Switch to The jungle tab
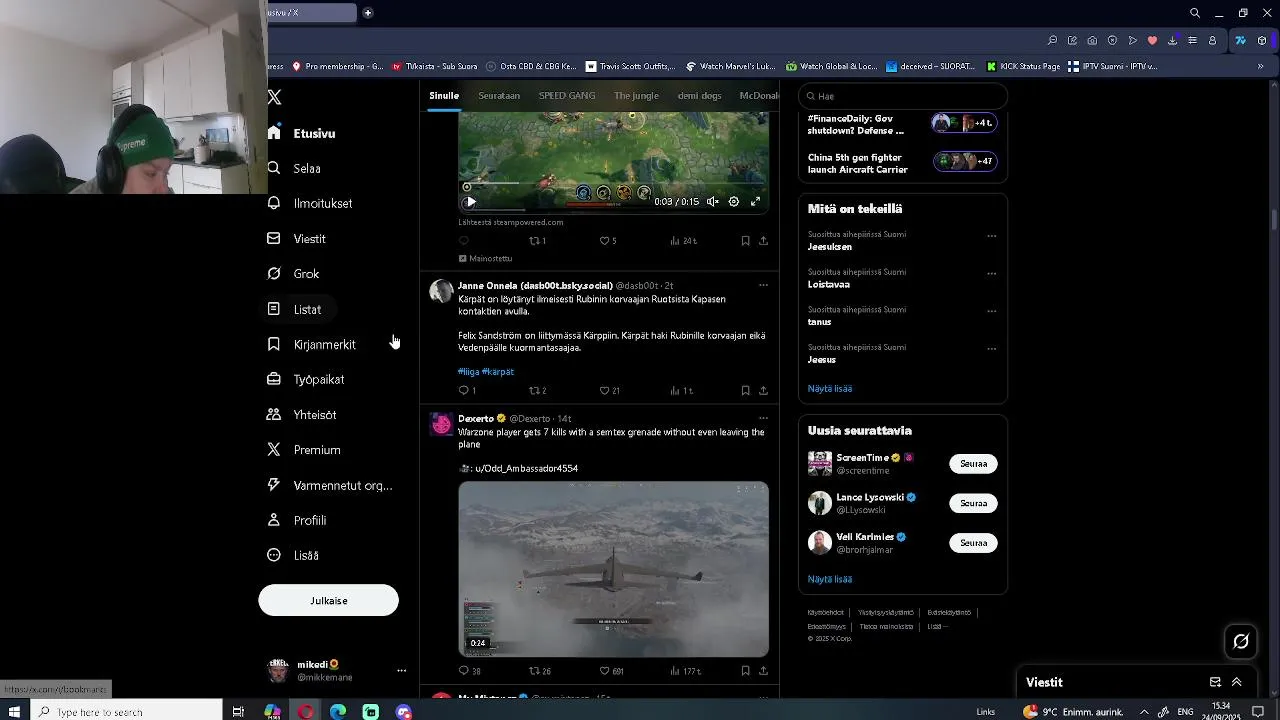1280x720 pixels. [x=636, y=96]
